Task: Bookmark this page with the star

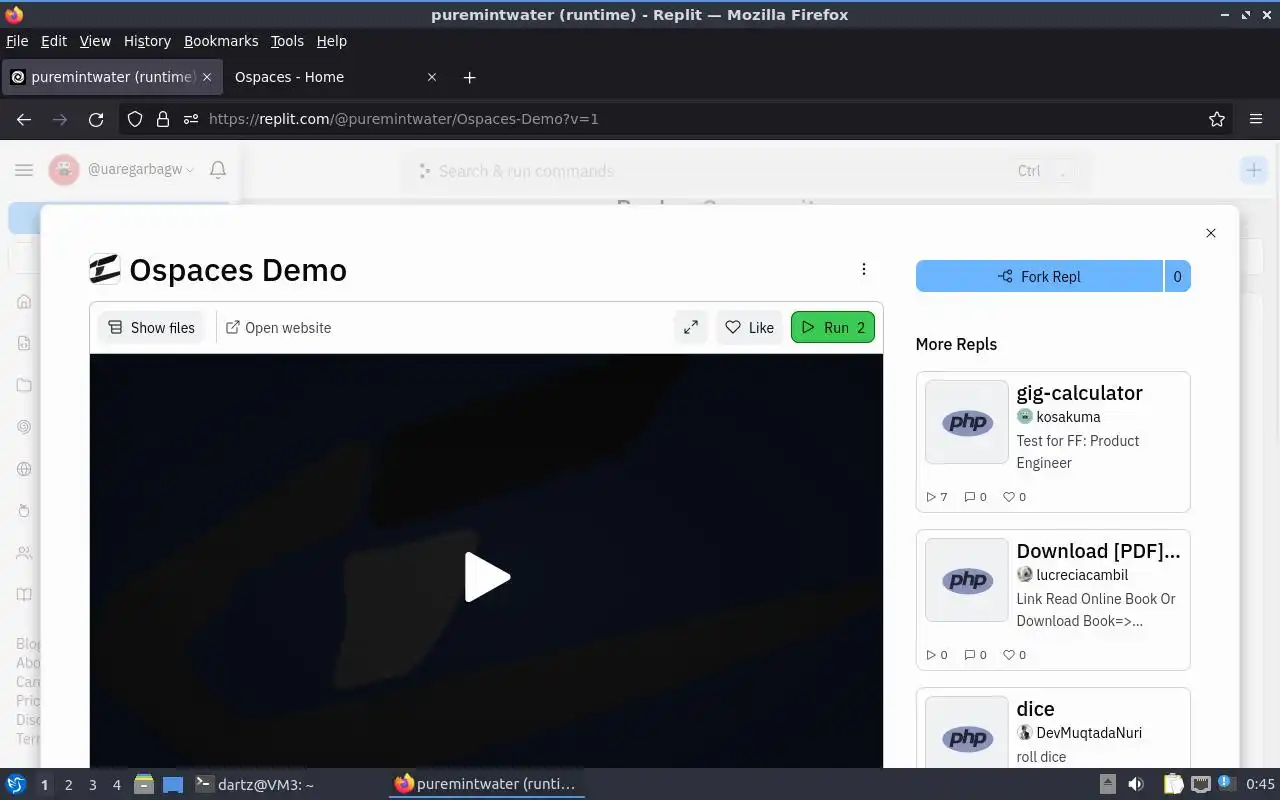Action: [x=1217, y=119]
